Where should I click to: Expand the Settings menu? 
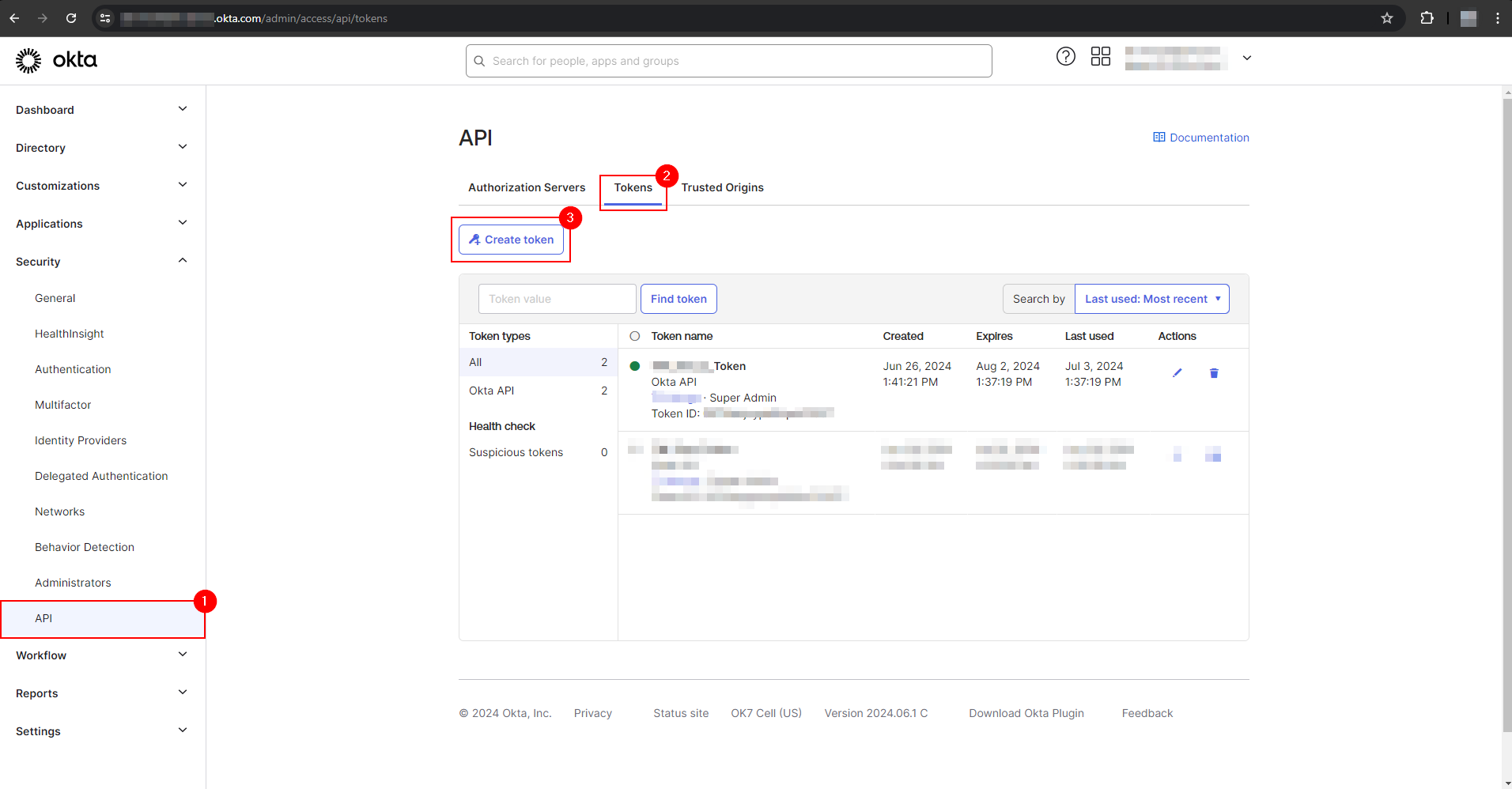103,731
